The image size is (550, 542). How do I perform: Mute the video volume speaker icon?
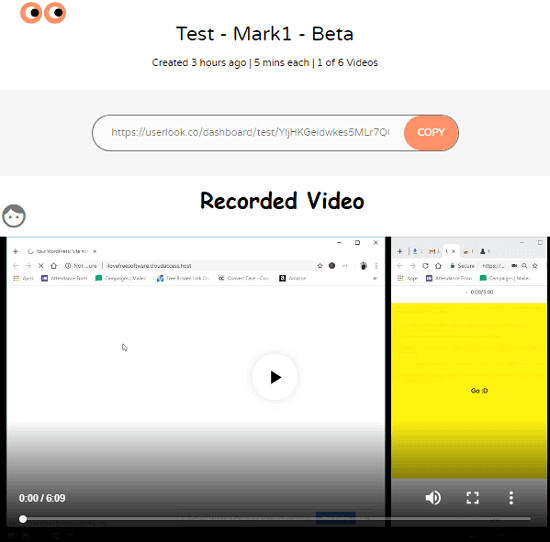coord(433,497)
